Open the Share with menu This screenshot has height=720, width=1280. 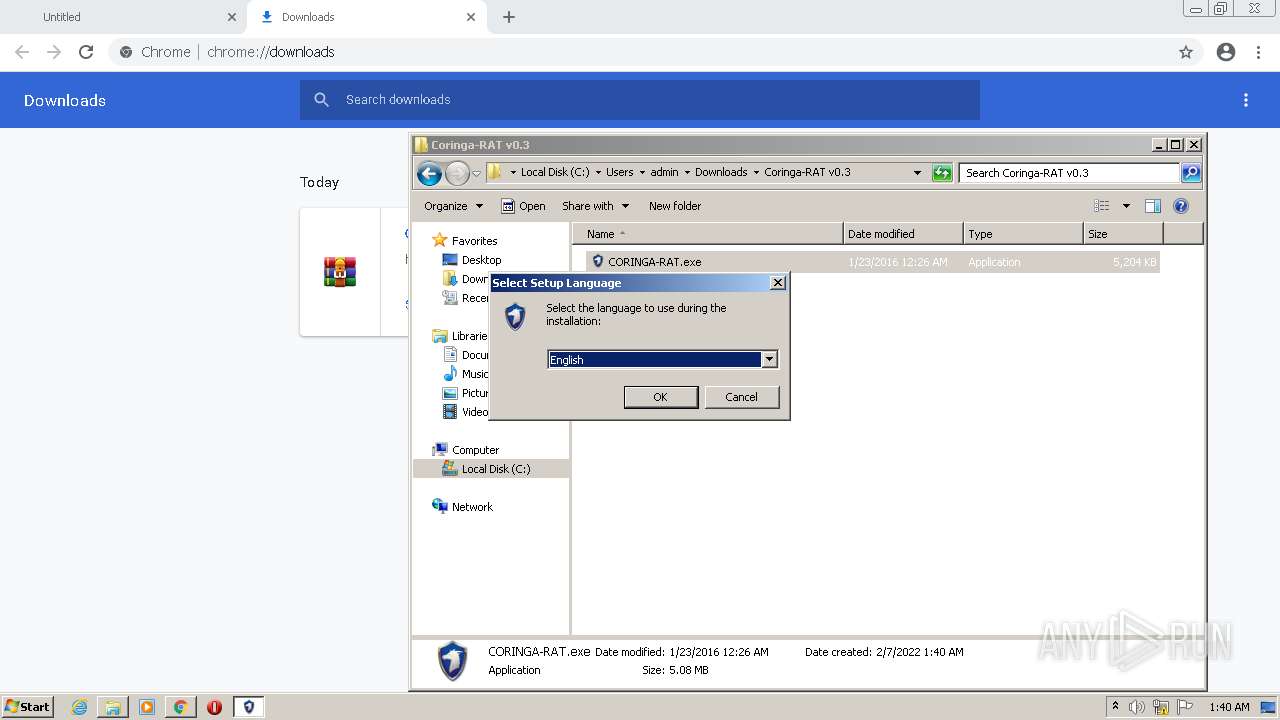[x=595, y=206]
